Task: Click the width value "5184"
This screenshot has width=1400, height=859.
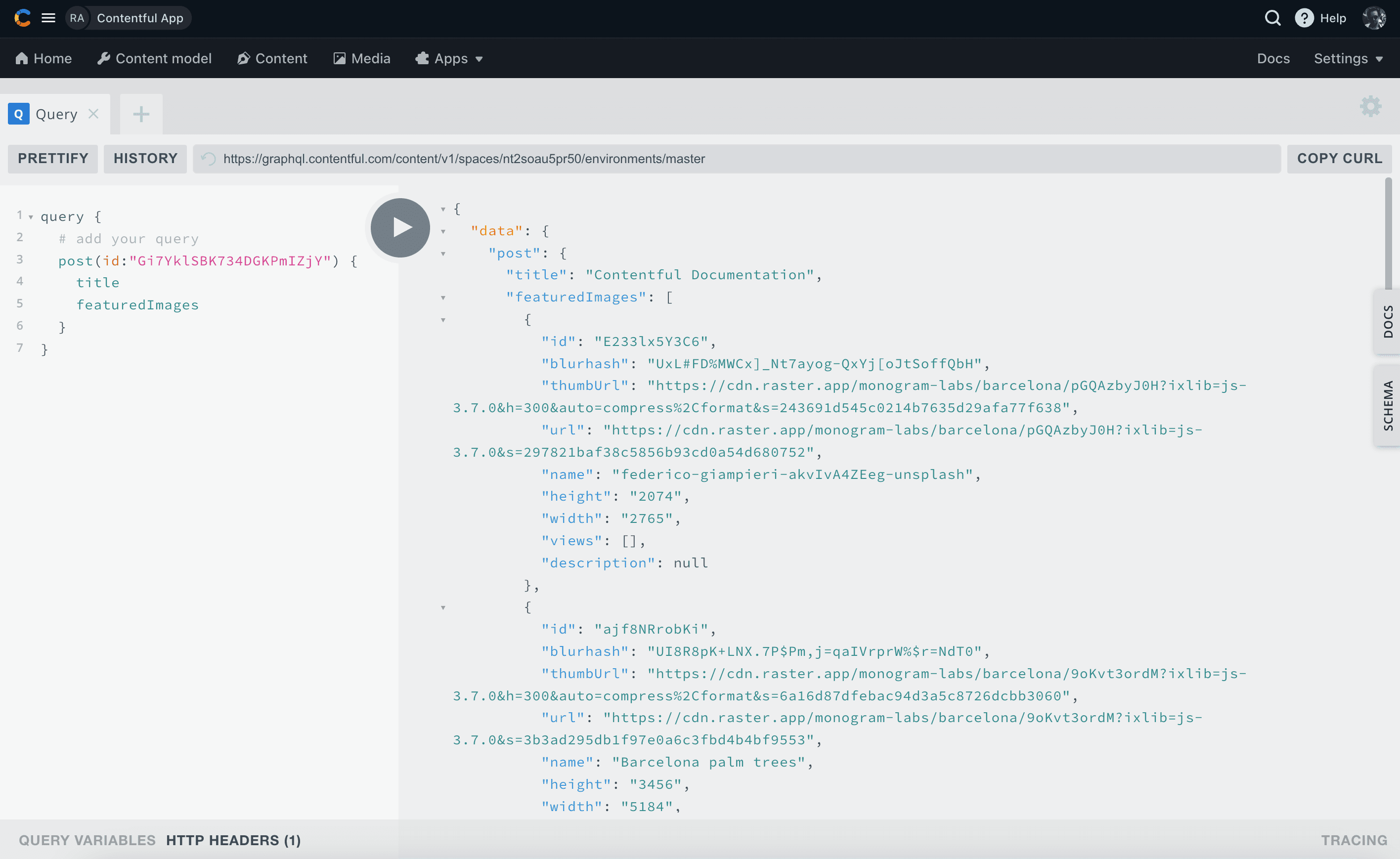Action: (647, 807)
